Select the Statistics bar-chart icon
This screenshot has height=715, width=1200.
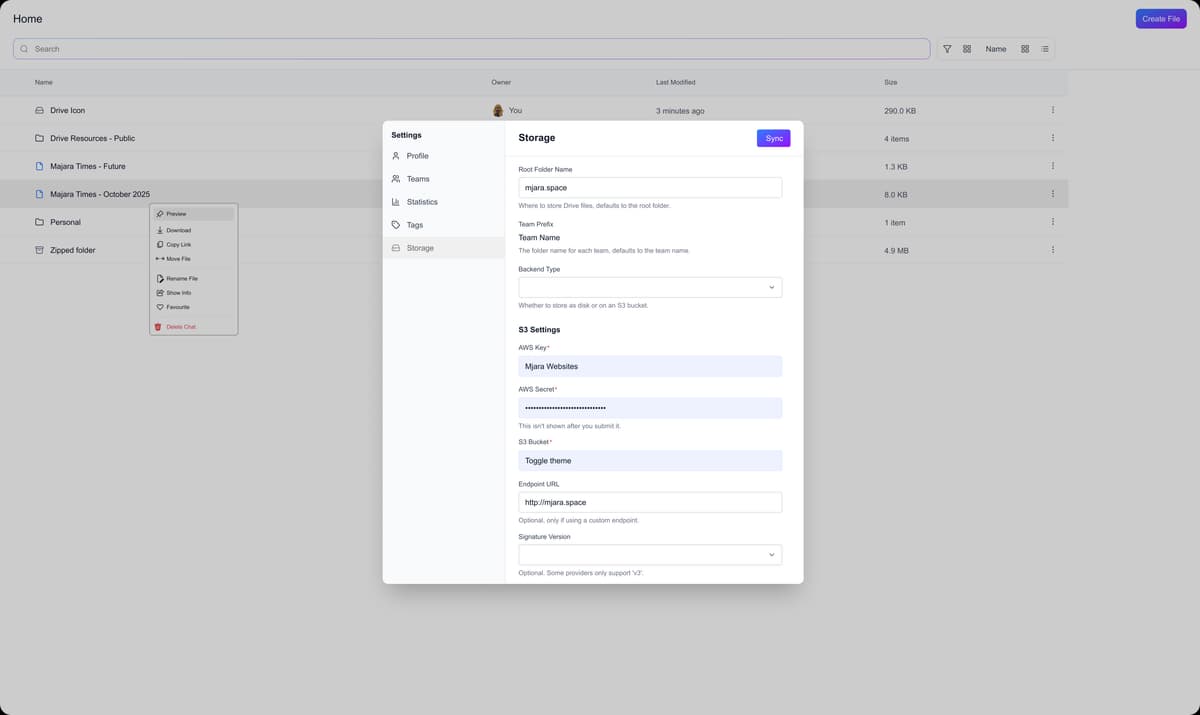[x=394, y=202]
